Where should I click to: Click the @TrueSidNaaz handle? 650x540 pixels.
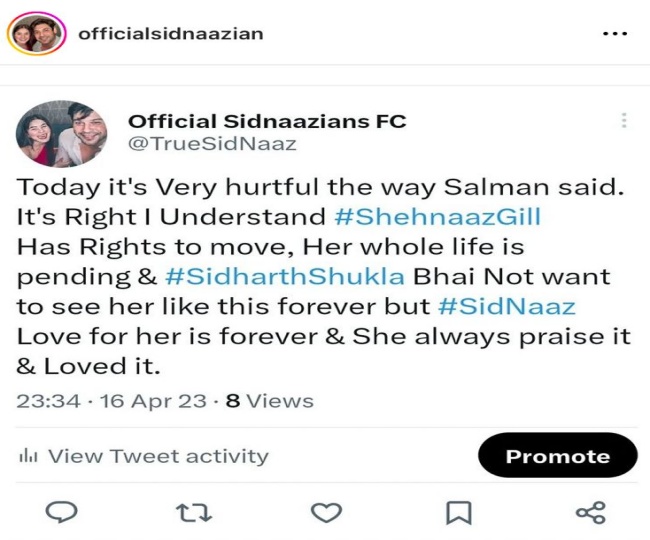[x=212, y=144]
